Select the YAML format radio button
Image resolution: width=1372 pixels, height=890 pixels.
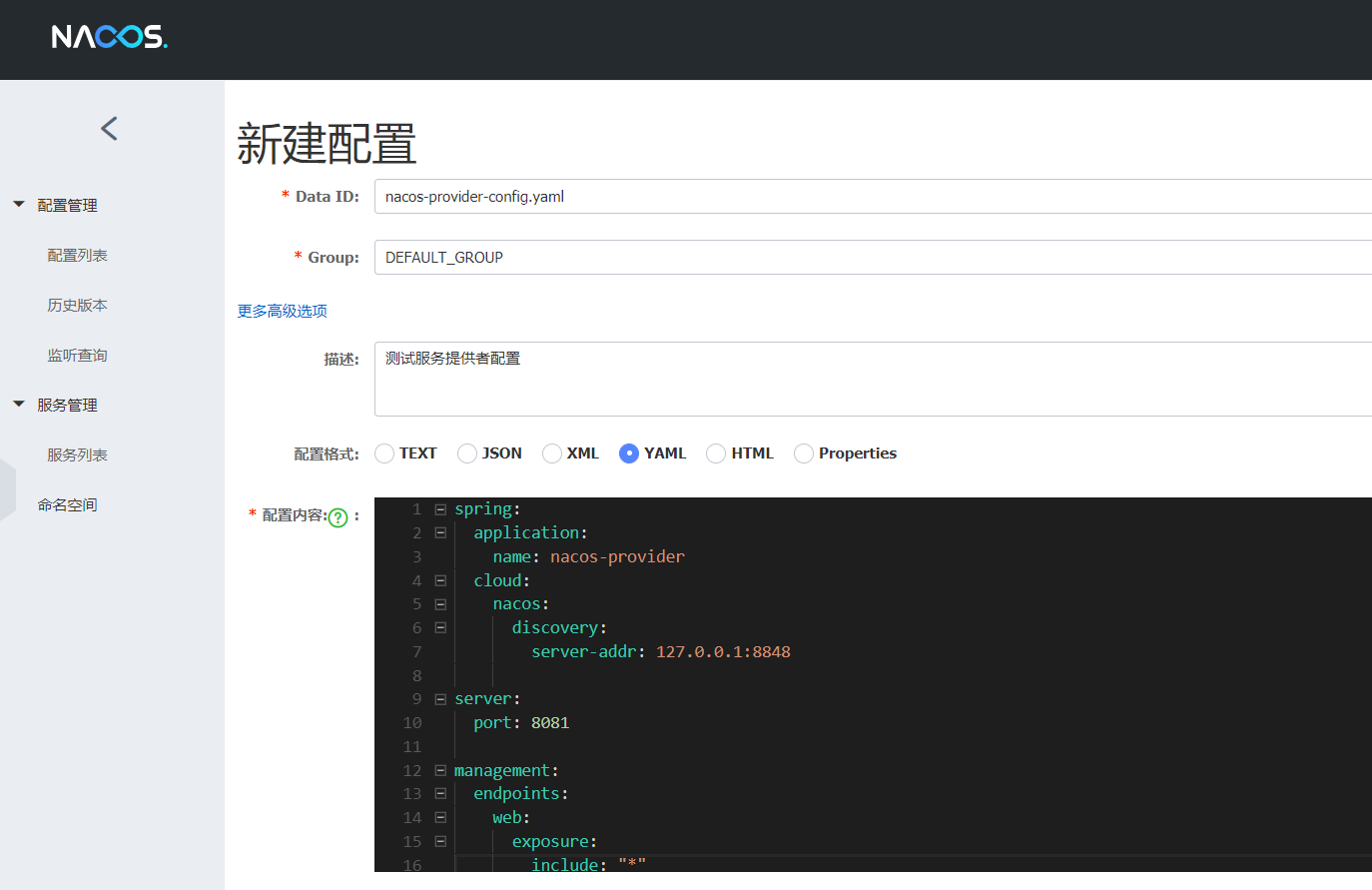pyautogui.click(x=629, y=453)
